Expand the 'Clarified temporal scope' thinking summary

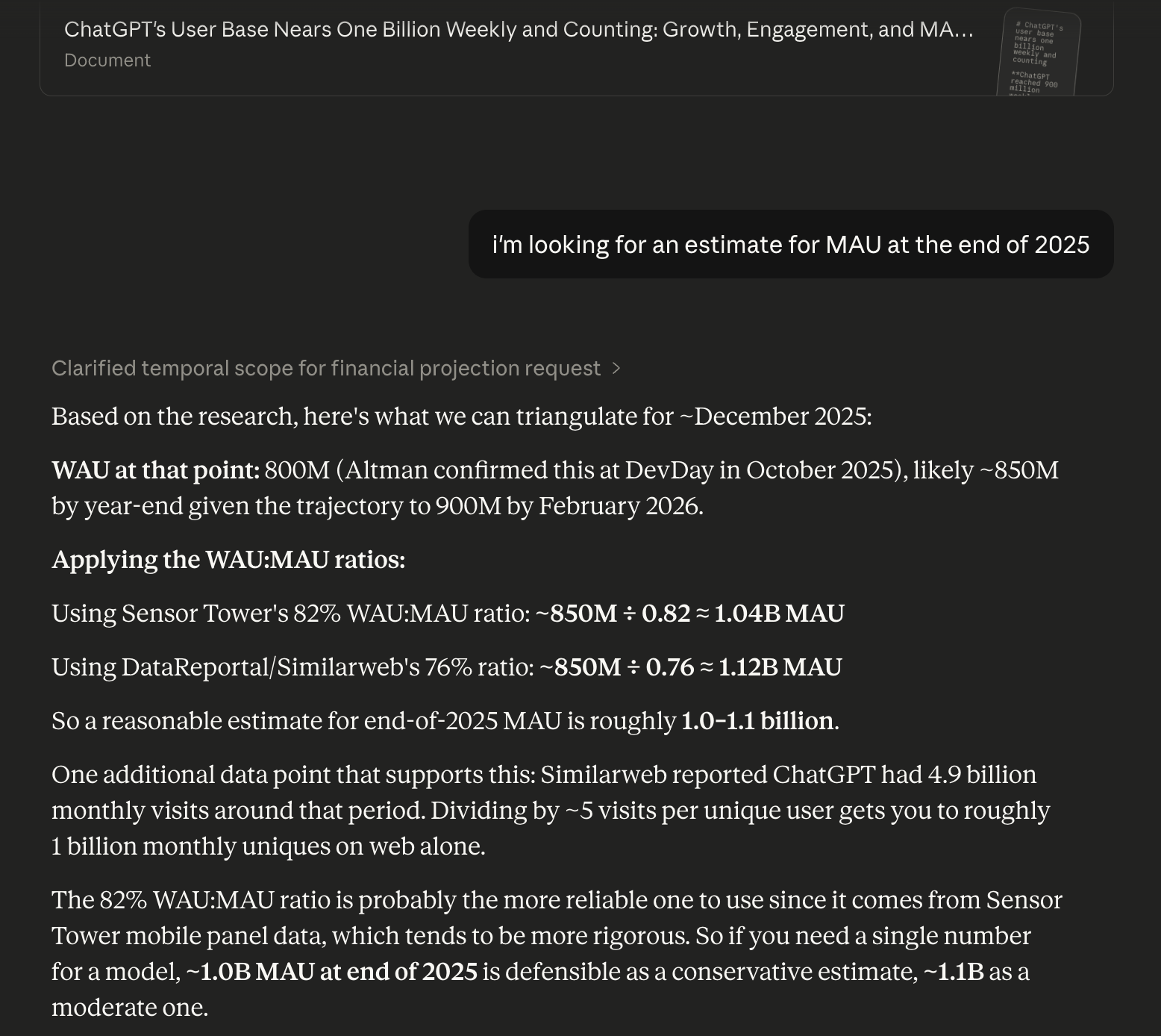(x=326, y=368)
